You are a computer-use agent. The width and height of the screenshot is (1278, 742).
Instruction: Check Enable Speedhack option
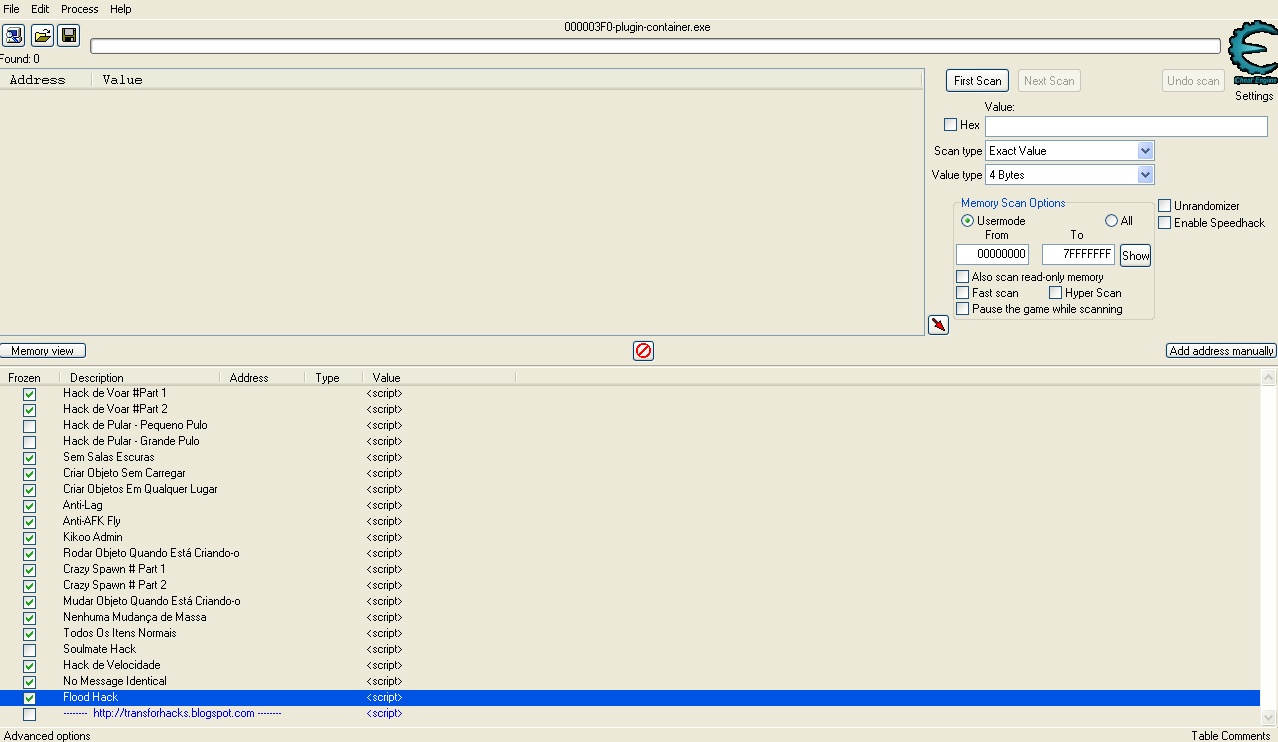(1164, 223)
